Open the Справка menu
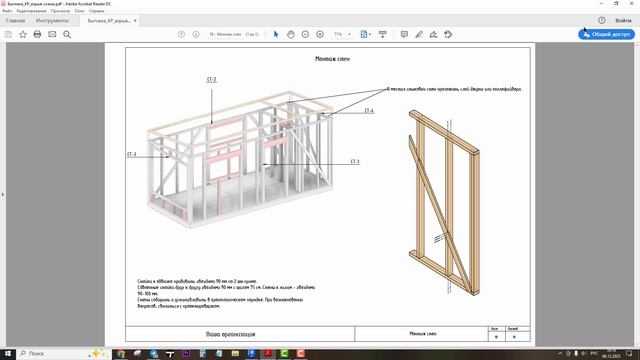This screenshot has height=360, width=640. click(x=97, y=11)
